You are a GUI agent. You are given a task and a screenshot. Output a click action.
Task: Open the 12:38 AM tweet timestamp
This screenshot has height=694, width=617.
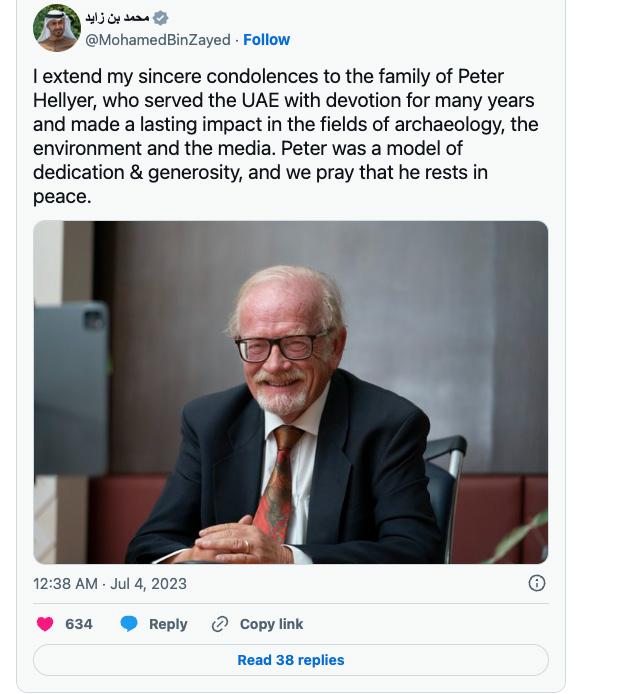click(x=65, y=583)
